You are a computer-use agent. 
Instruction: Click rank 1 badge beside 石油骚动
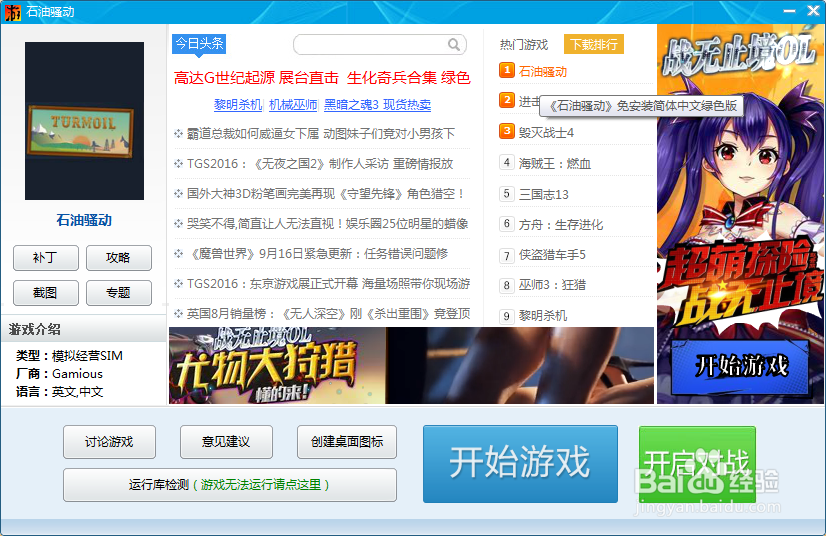pyautogui.click(x=507, y=70)
